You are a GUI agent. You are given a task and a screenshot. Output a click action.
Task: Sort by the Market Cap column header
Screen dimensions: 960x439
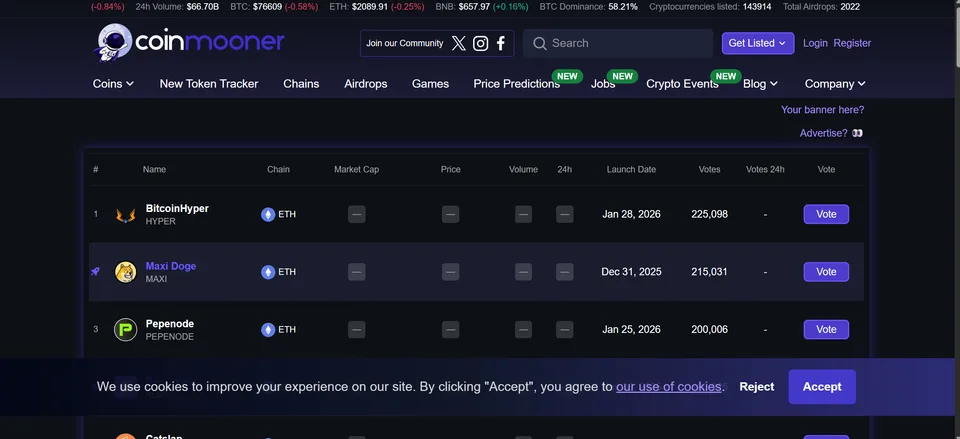[x=356, y=170]
